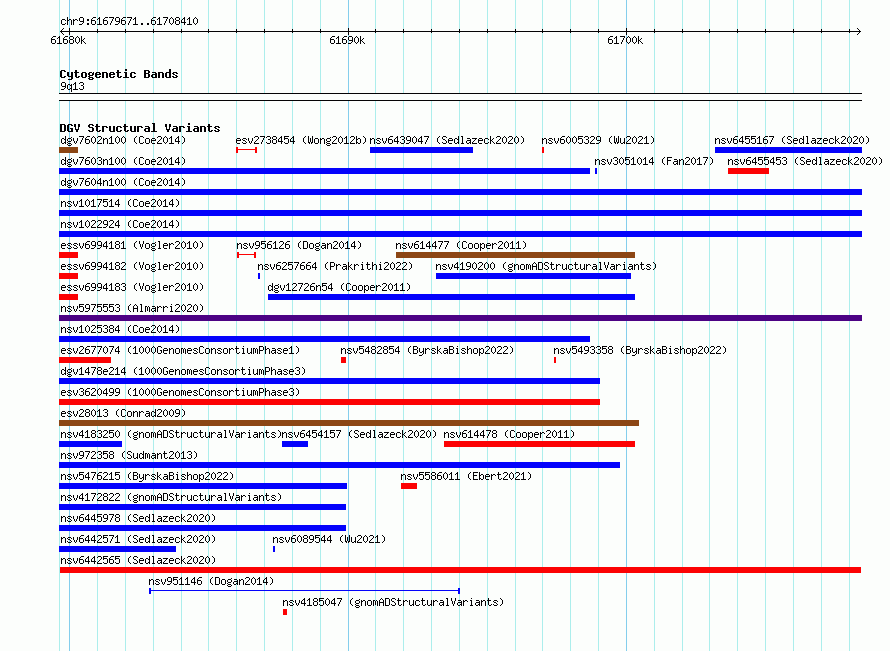Open nsv5482854 (ByrskaBishop2022) label
The image size is (890, 651).
[x=427, y=350]
